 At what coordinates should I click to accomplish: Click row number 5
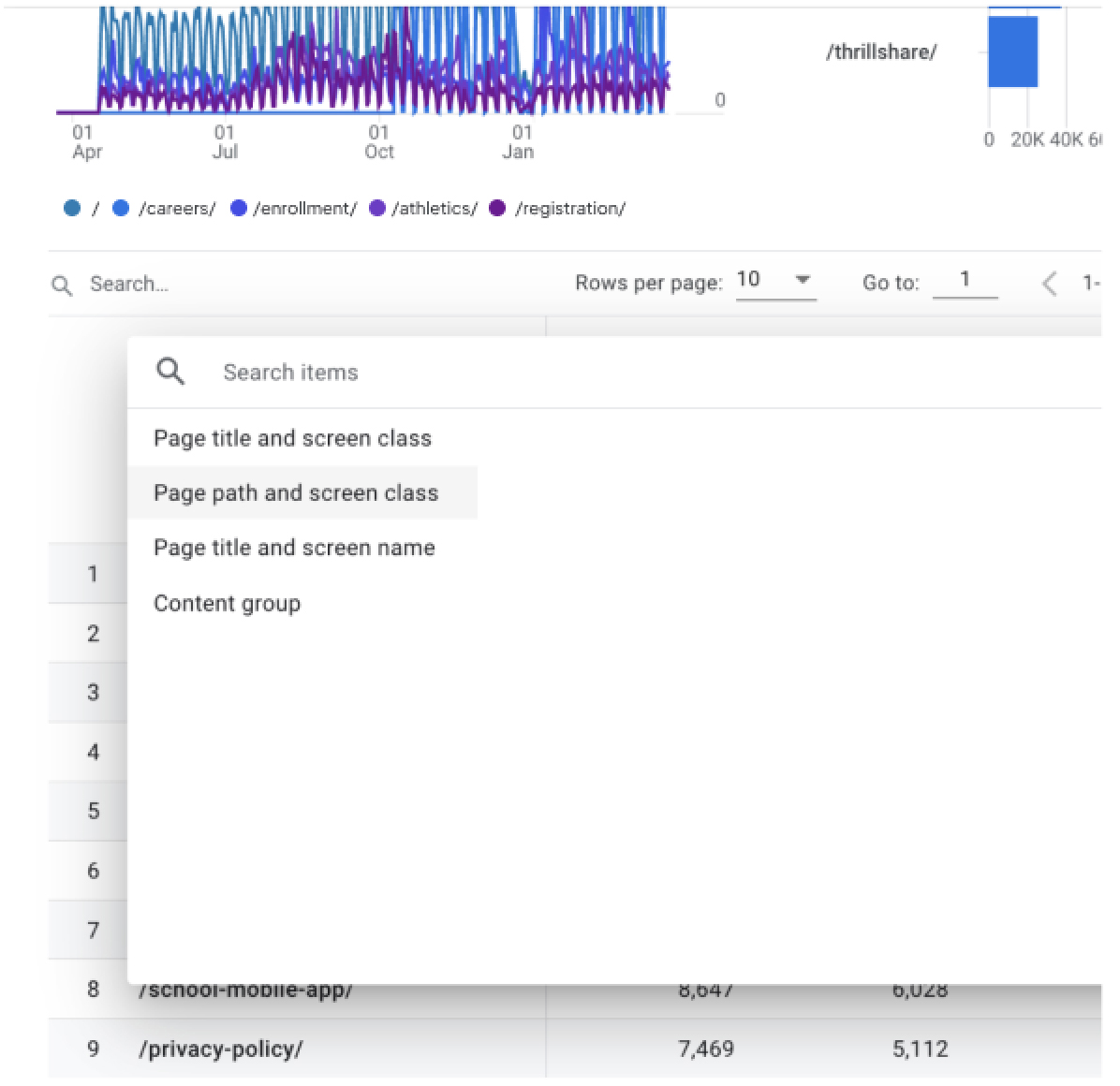(93, 811)
